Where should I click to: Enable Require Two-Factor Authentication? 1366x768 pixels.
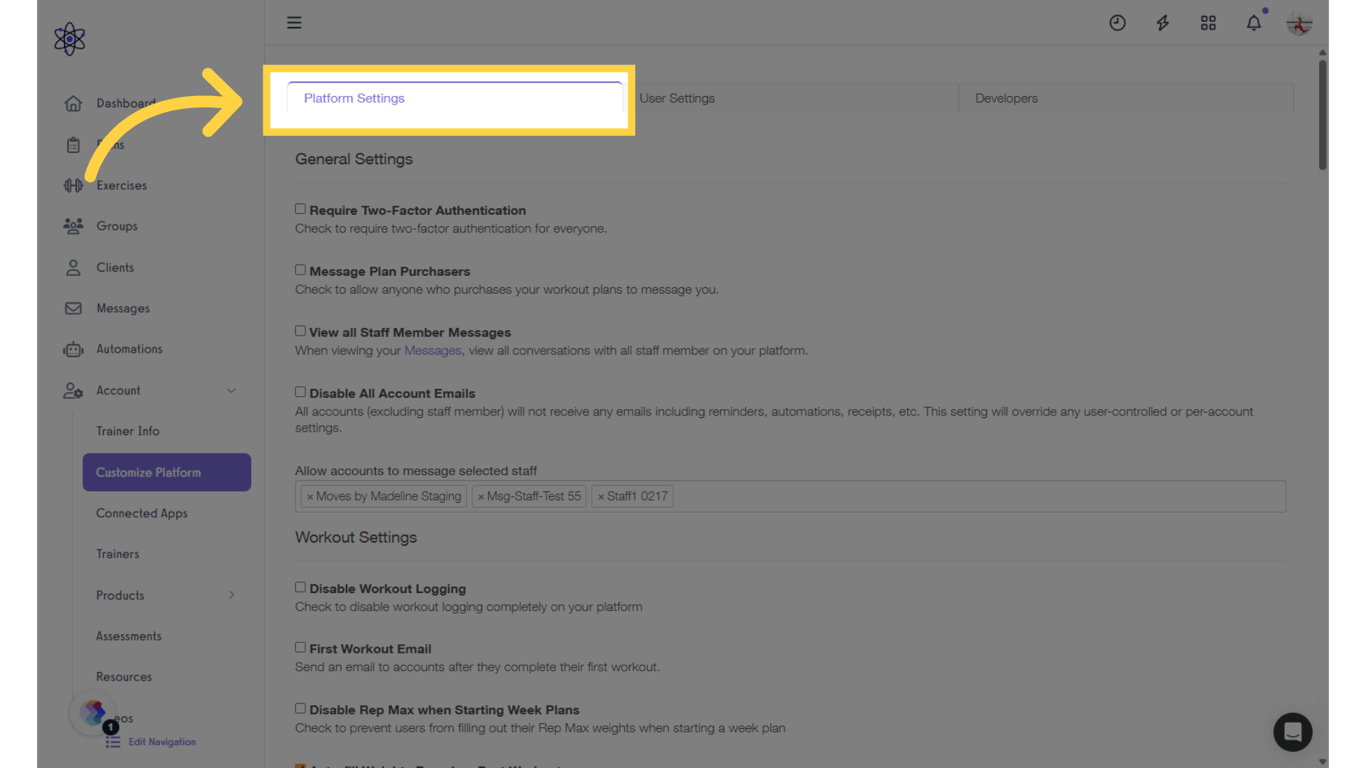(x=300, y=208)
